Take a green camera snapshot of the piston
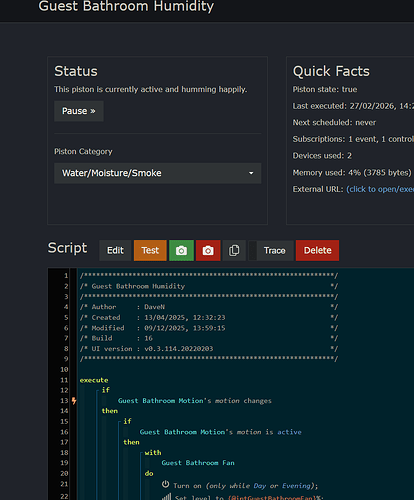Viewport: 414px width, 500px height. [x=181, y=250]
